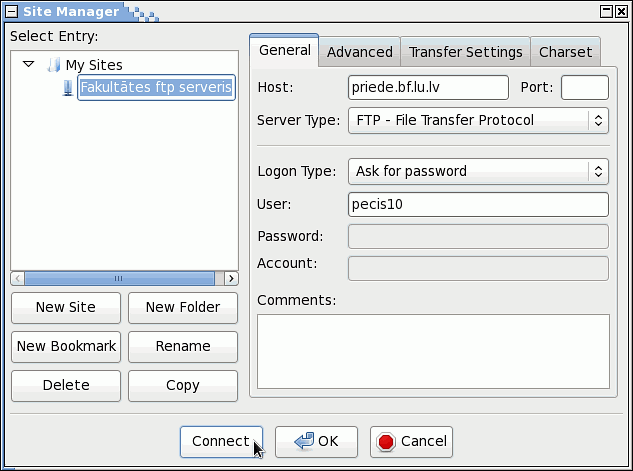The image size is (633, 471).
Task: Click the horizontal scrollbar right arrow
Action: [x=231, y=278]
